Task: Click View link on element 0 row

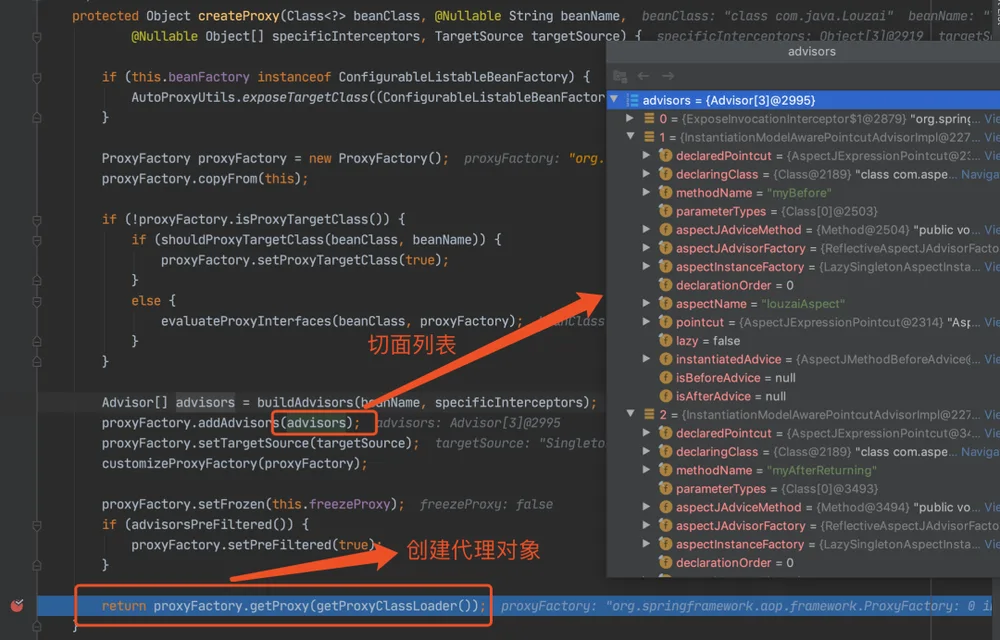Action: tap(992, 119)
